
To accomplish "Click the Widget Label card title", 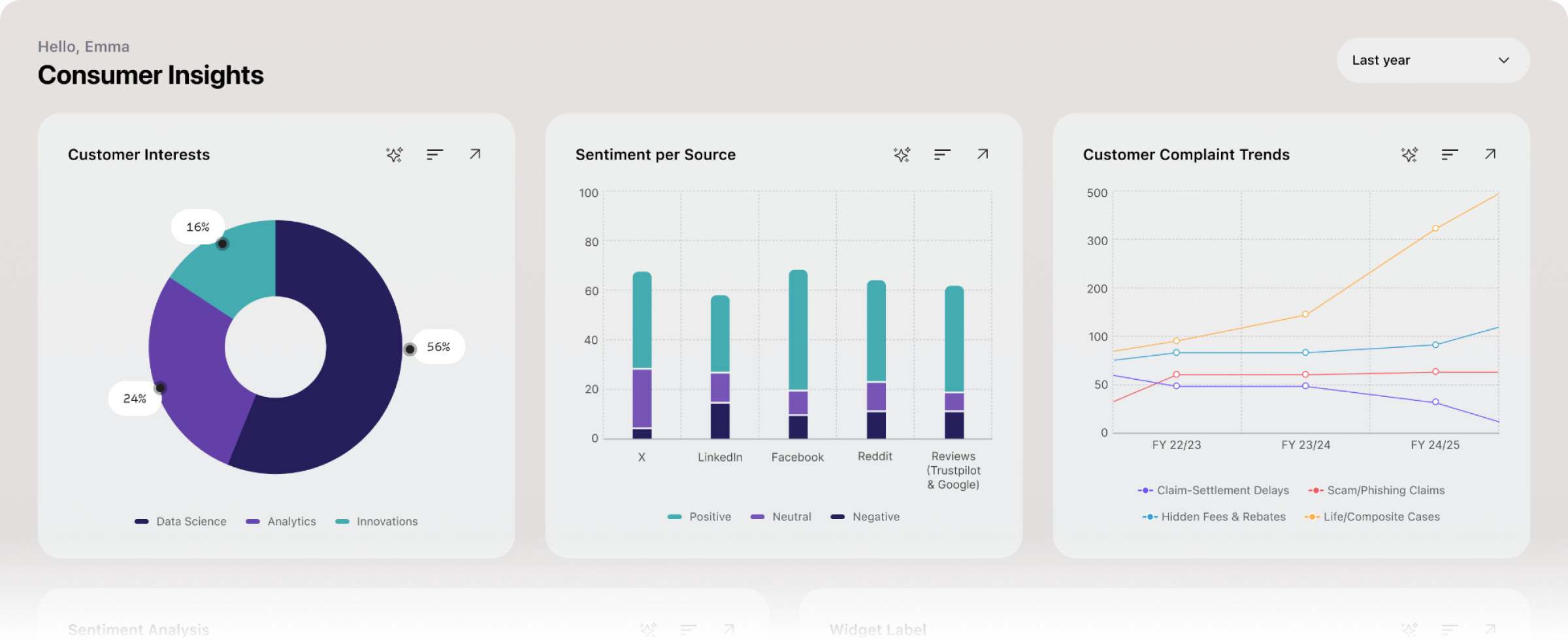I will point(878,630).
